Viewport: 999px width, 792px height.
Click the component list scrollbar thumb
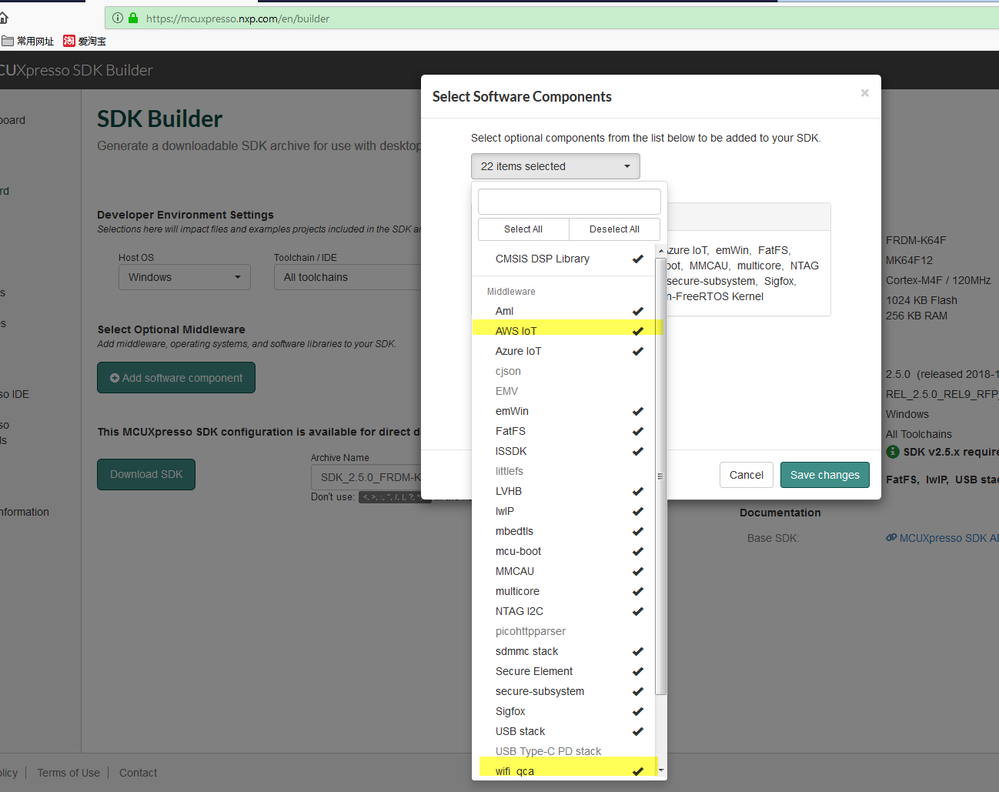pyautogui.click(x=661, y=475)
